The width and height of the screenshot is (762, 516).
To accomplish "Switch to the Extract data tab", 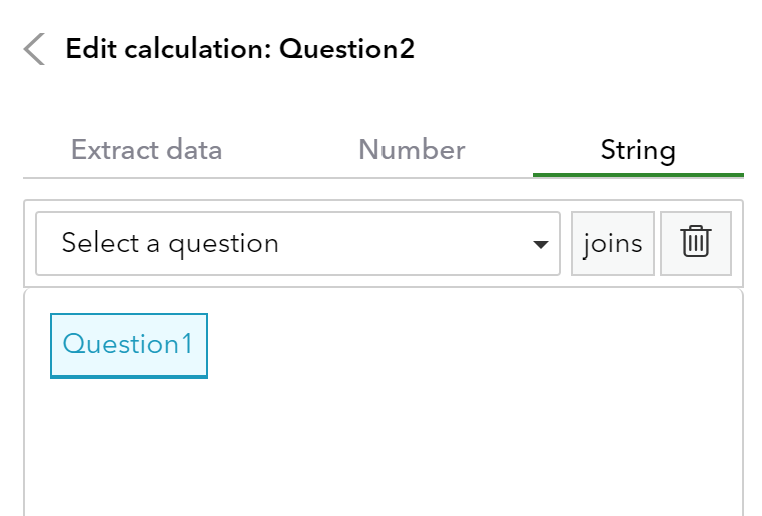I will click(147, 151).
